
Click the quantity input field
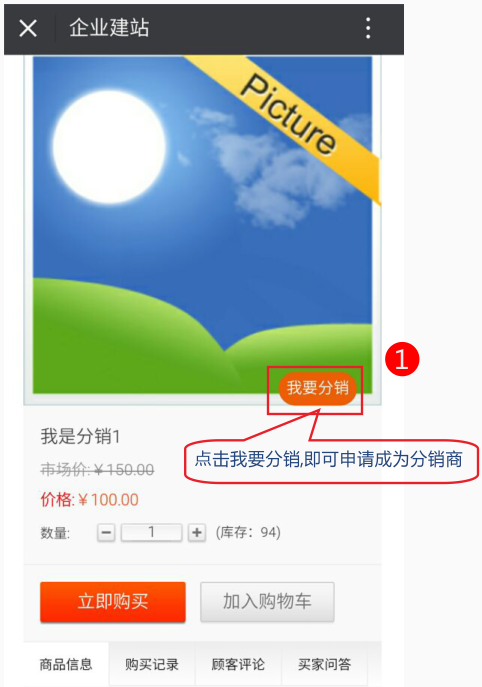coord(151,533)
